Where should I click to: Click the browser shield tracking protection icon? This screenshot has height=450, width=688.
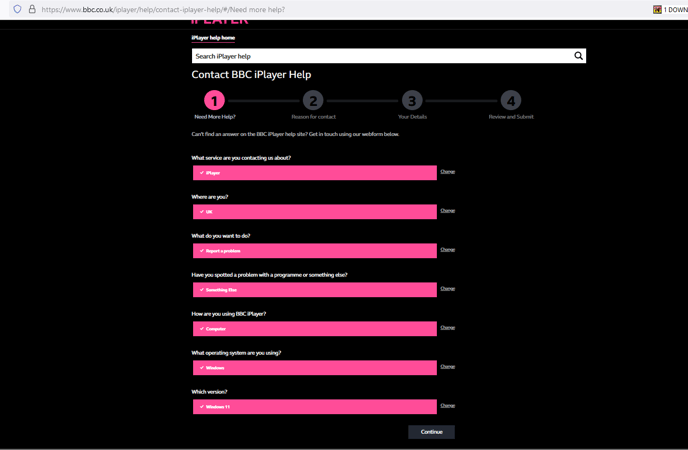click(x=17, y=9)
